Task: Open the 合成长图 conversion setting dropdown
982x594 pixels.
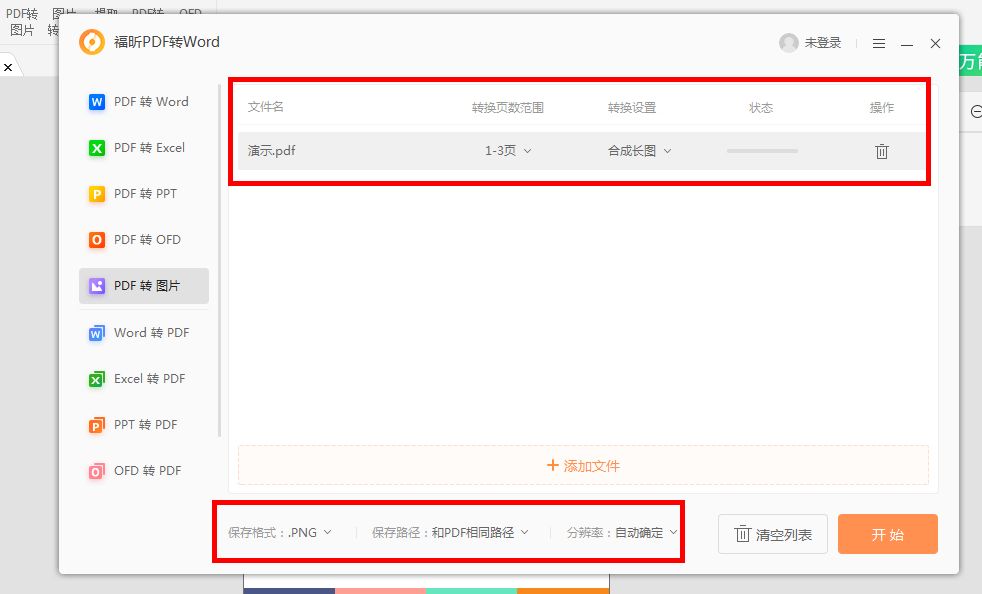Action: (x=639, y=151)
